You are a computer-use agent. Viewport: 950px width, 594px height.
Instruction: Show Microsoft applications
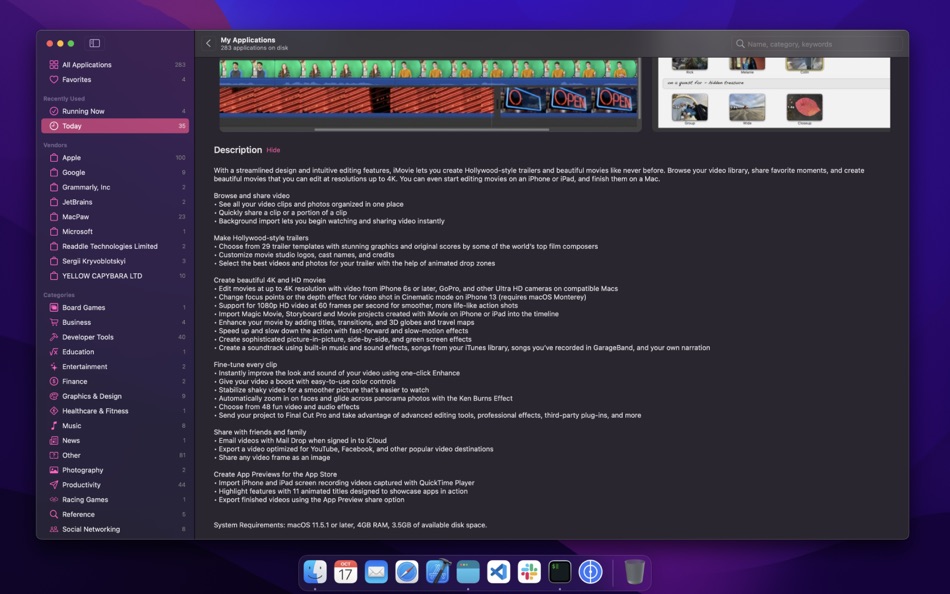[115, 232]
